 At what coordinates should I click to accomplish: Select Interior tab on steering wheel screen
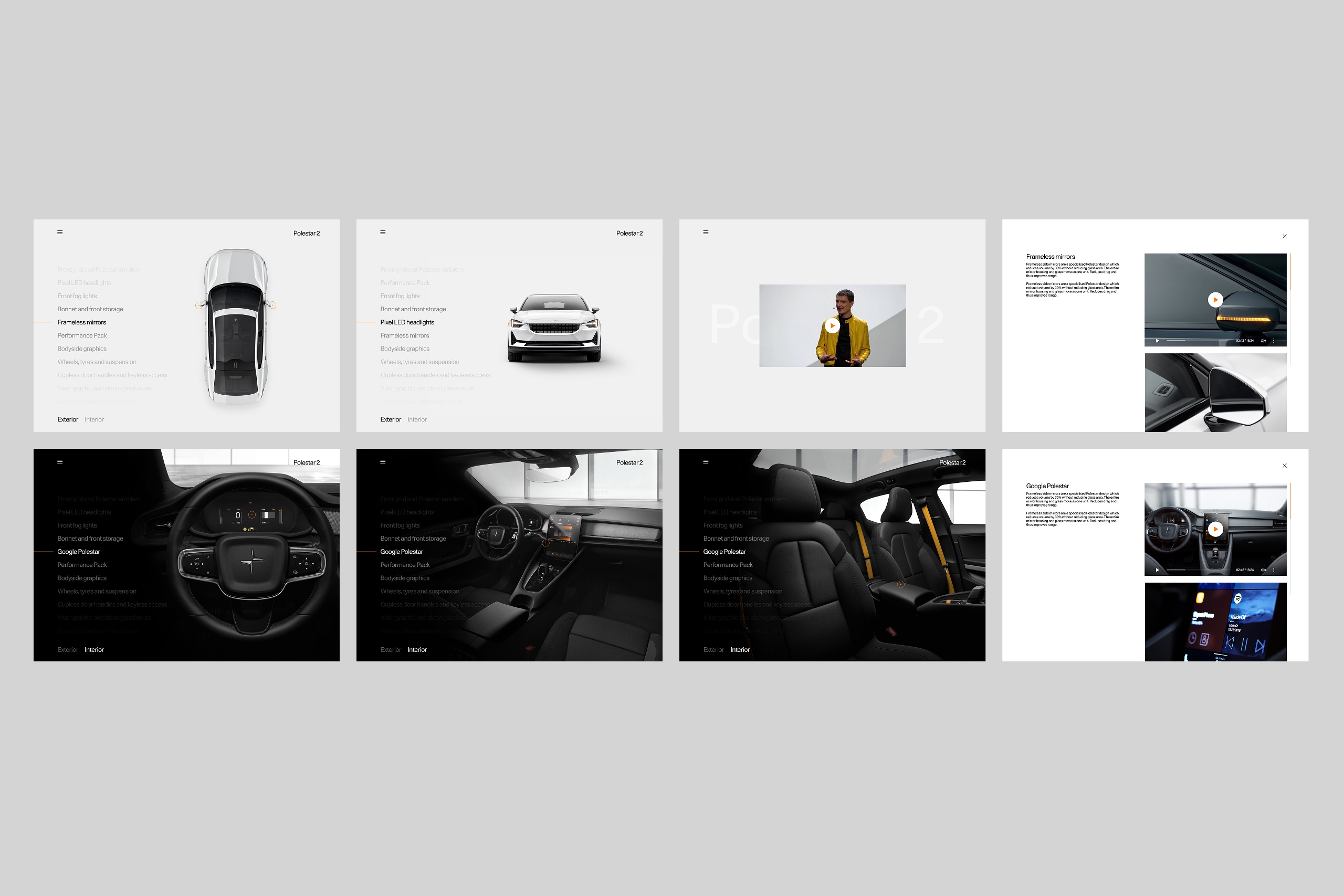point(94,650)
